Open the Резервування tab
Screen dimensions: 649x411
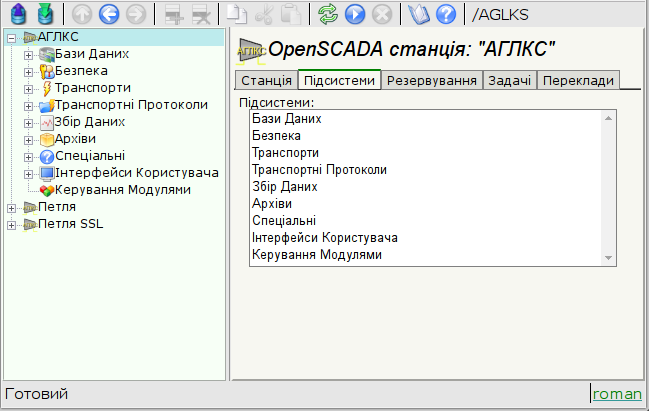tap(431, 80)
